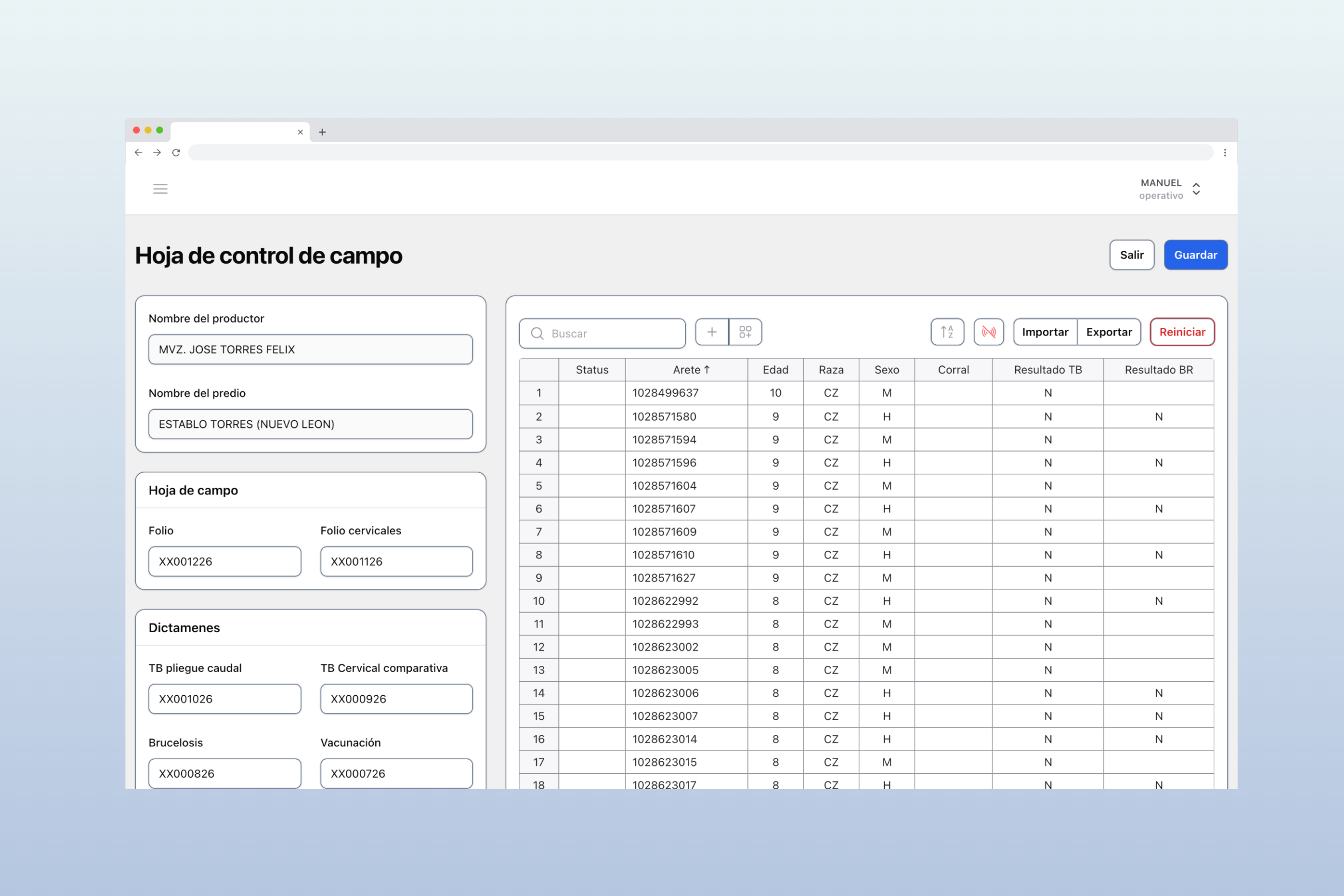The image size is (1344, 896).
Task: Click the add multiple rows grid icon
Action: [746, 332]
